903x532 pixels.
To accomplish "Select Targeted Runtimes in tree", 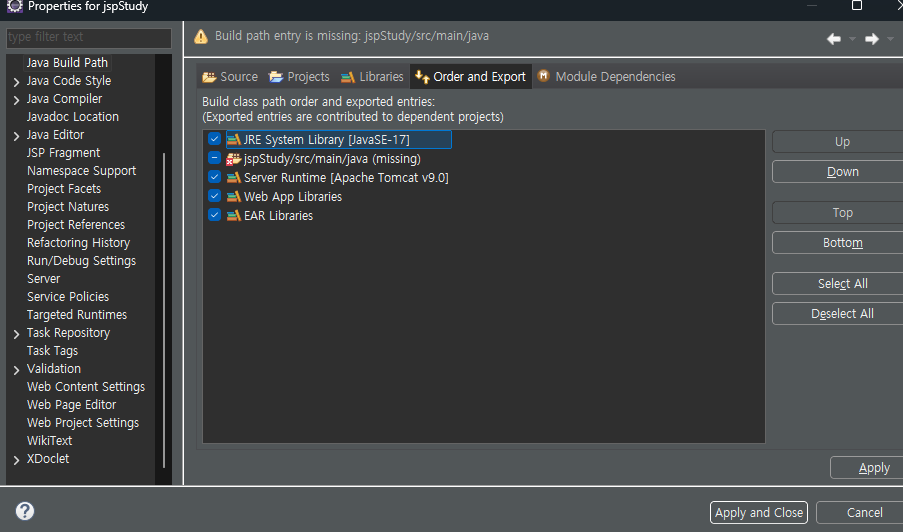I will [77, 314].
